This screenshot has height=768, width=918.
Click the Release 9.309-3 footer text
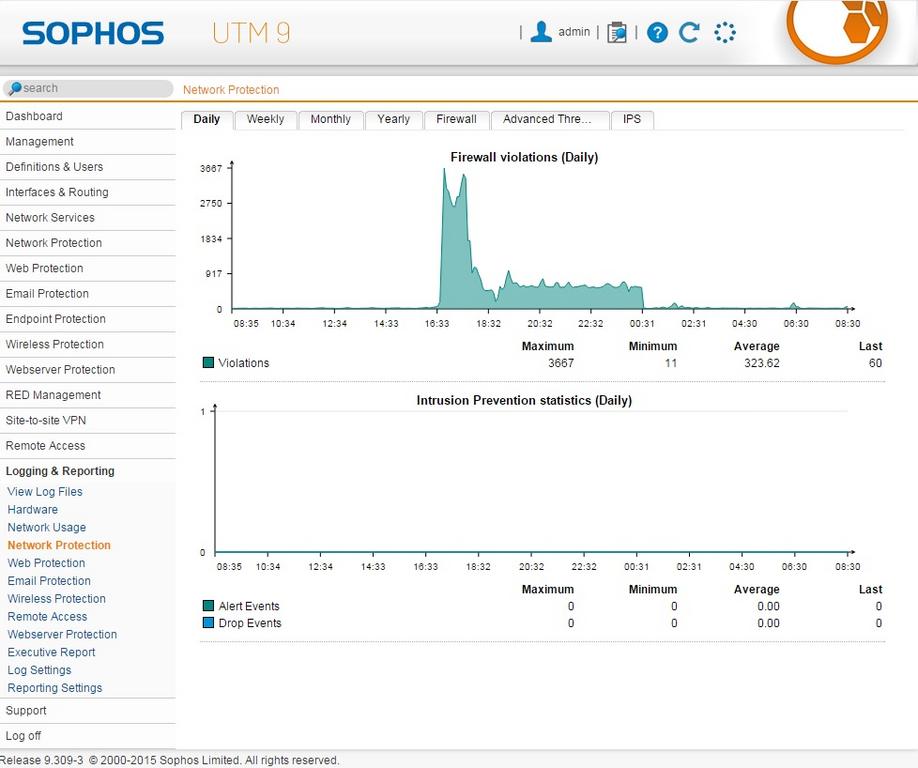(42, 760)
